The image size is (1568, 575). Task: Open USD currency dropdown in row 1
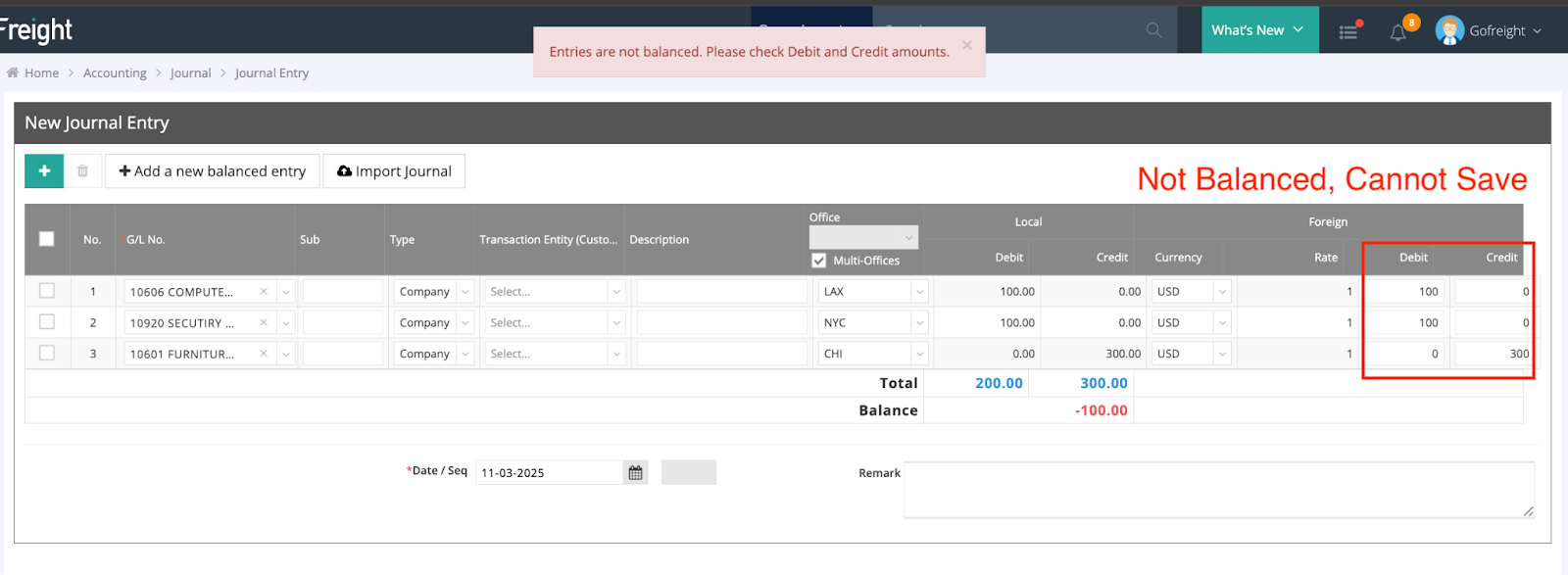click(1221, 292)
